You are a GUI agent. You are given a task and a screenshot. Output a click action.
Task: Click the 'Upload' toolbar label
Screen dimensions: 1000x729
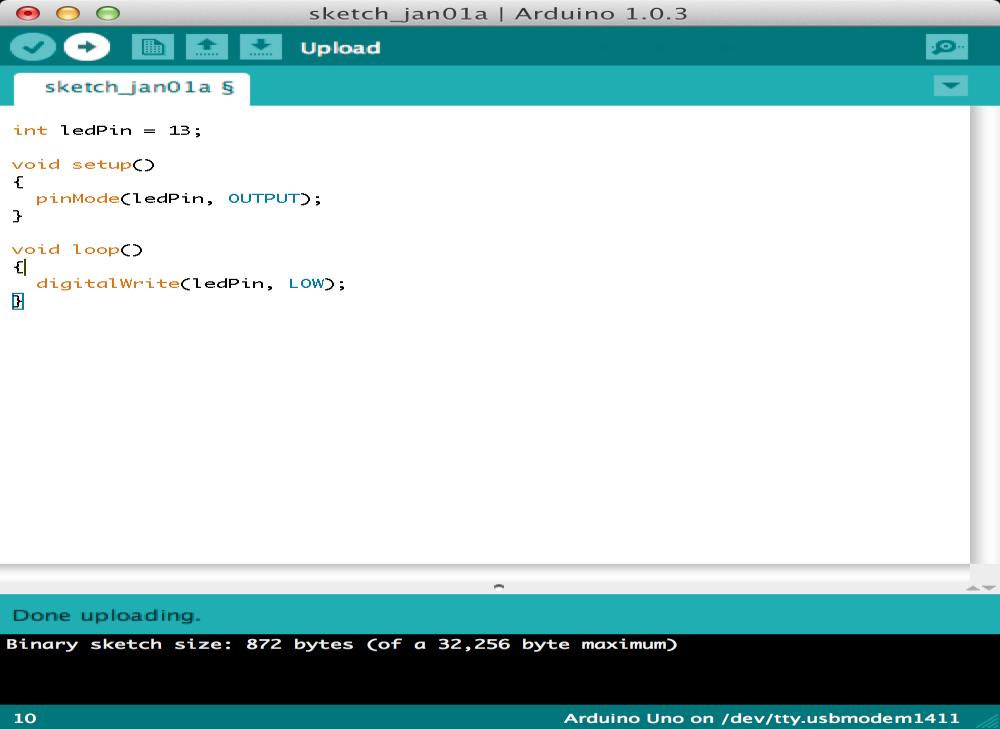[341, 48]
